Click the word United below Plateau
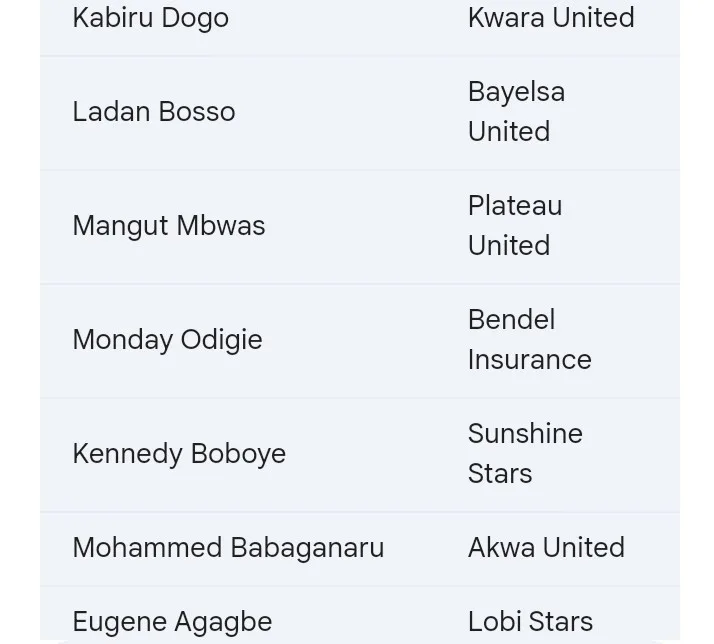Image resolution: width=714 pixels, height=644 pixels. pos(508,246)
